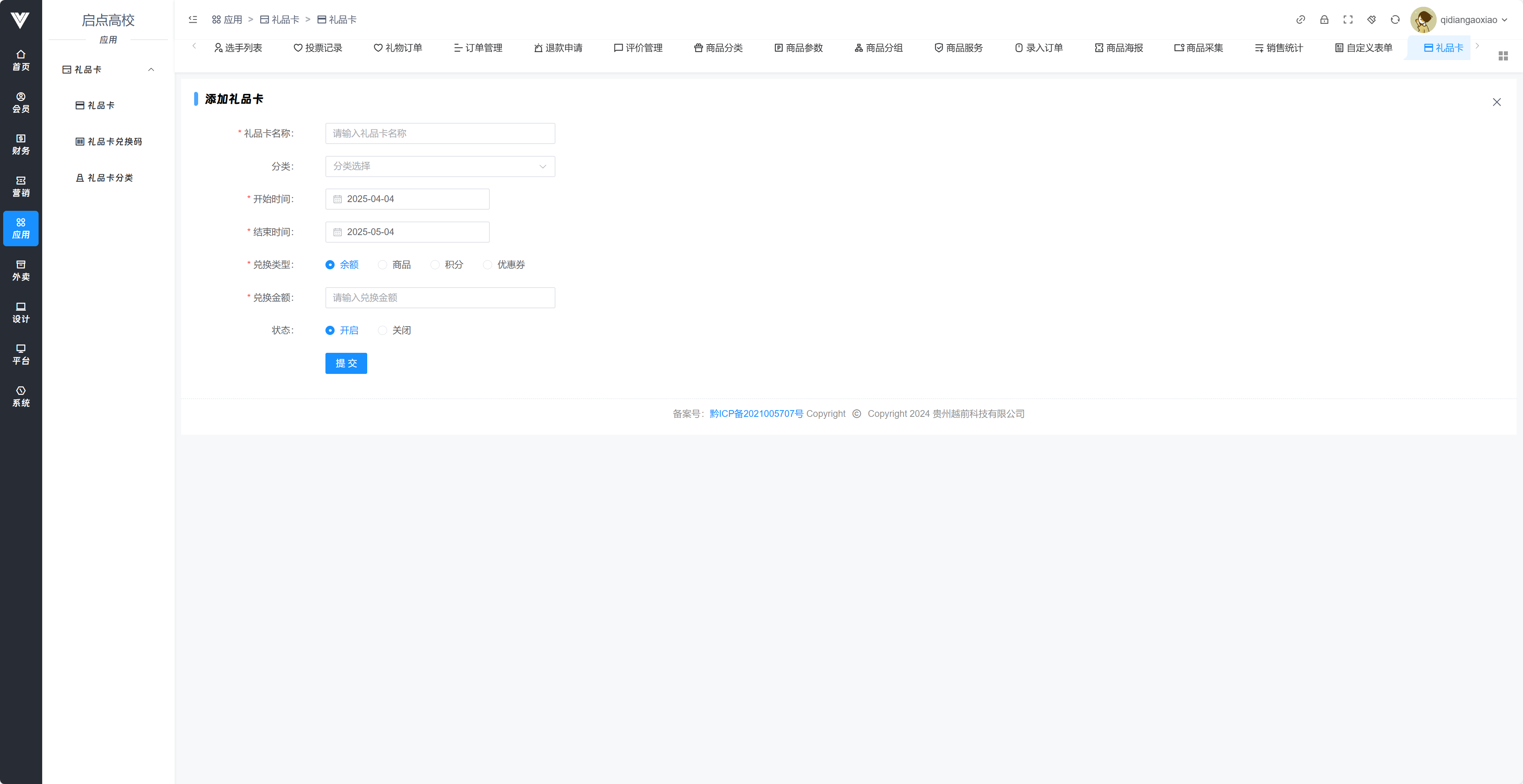
Task: Toggle fullscreen mode icon in header
Action: tap(1348, 19)
